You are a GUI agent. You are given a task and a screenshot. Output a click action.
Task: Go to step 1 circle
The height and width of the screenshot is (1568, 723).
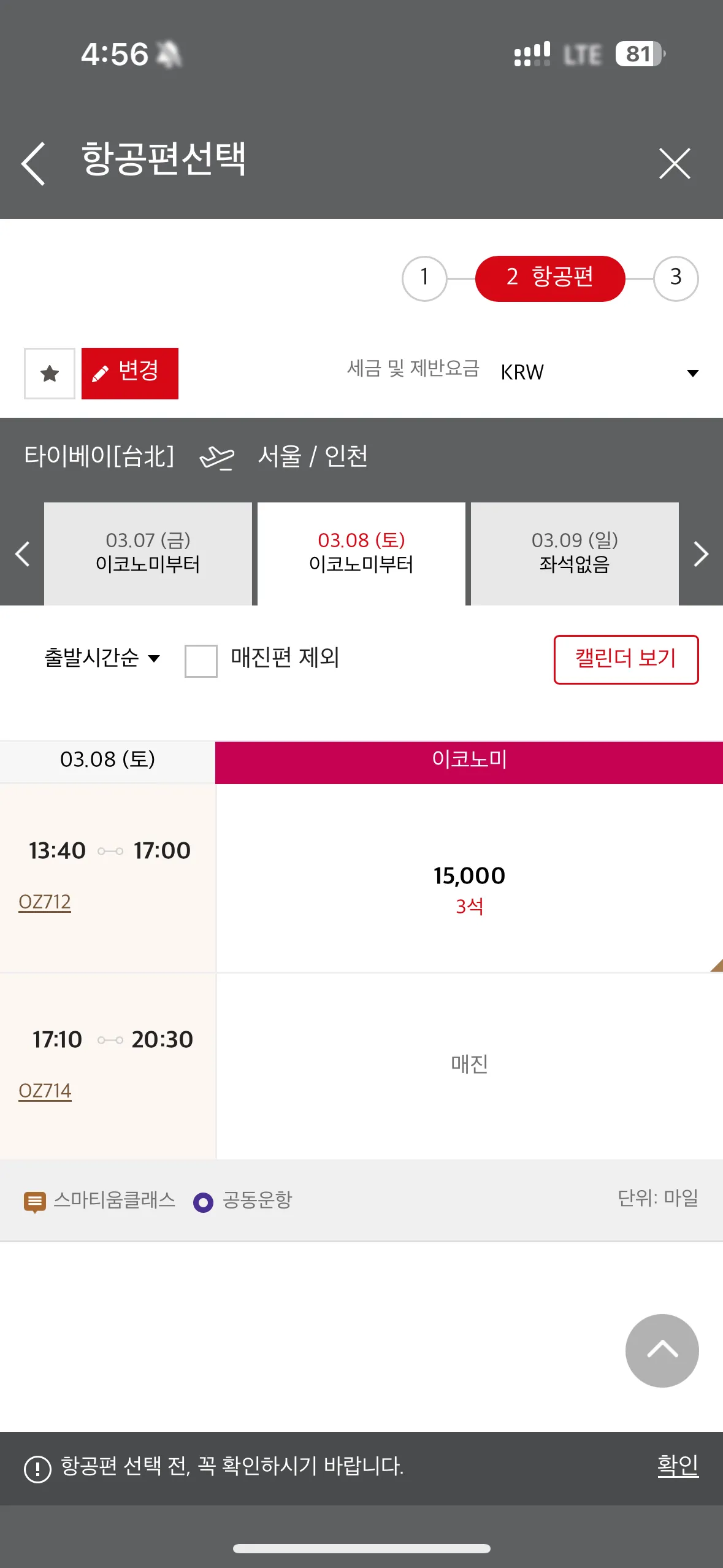(424, 278)
